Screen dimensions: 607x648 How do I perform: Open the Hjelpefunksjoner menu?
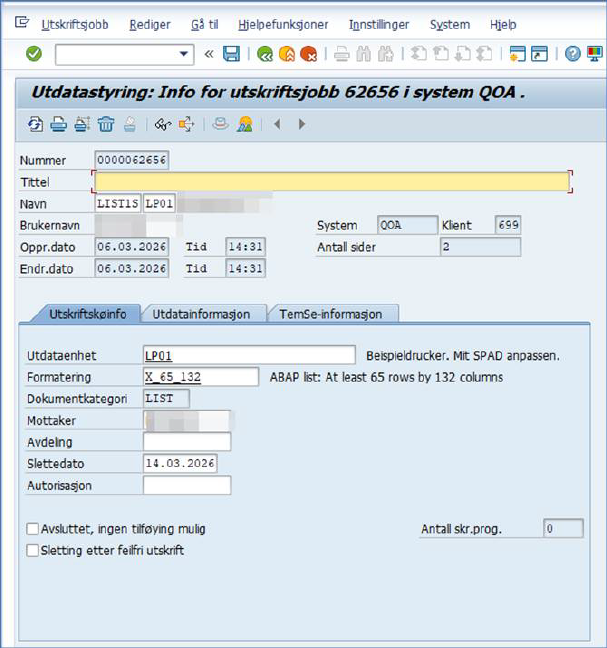[283, 25]
